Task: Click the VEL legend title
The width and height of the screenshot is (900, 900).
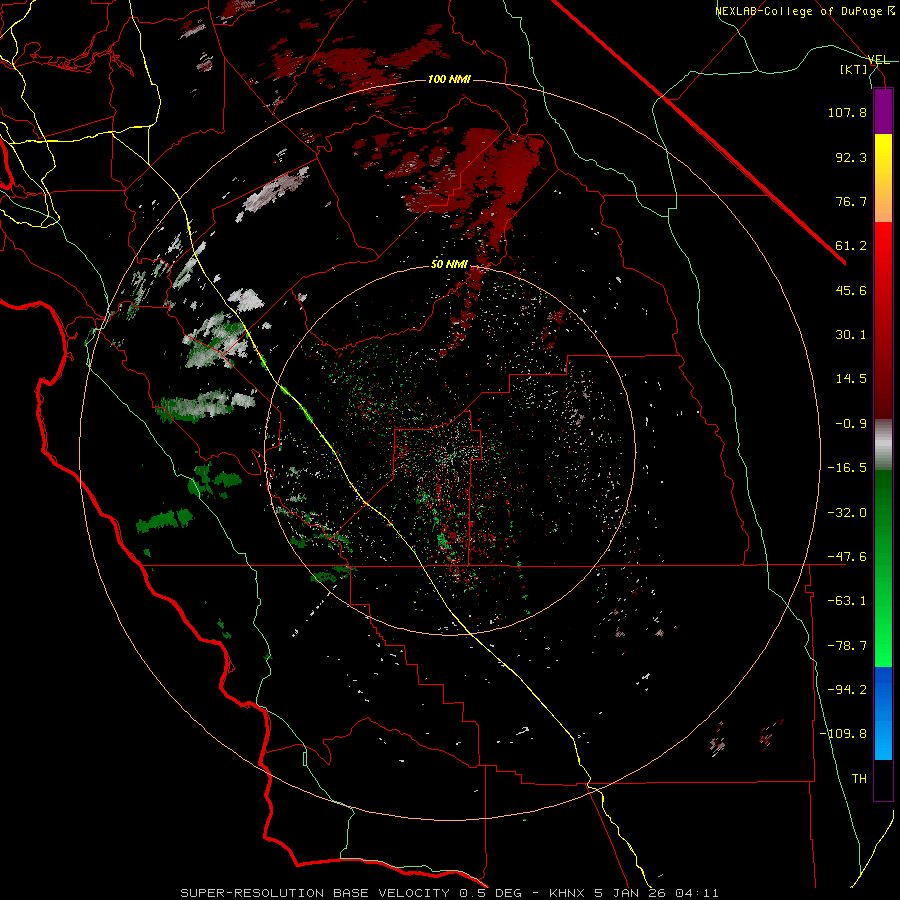Action: [878, 60]
